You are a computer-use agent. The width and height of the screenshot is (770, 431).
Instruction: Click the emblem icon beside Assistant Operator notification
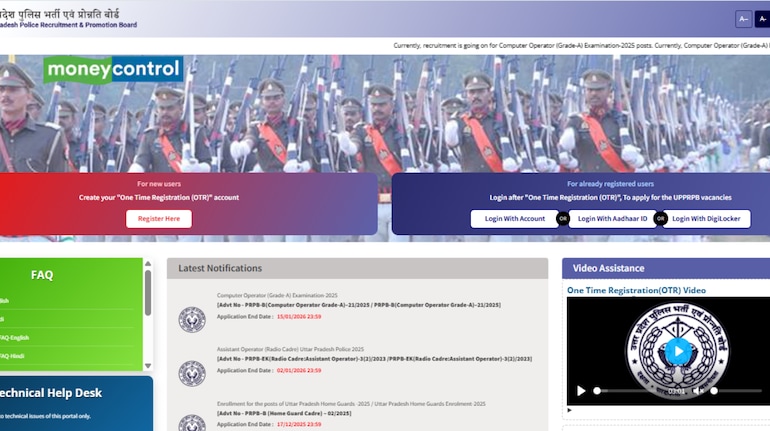point(192,373)
